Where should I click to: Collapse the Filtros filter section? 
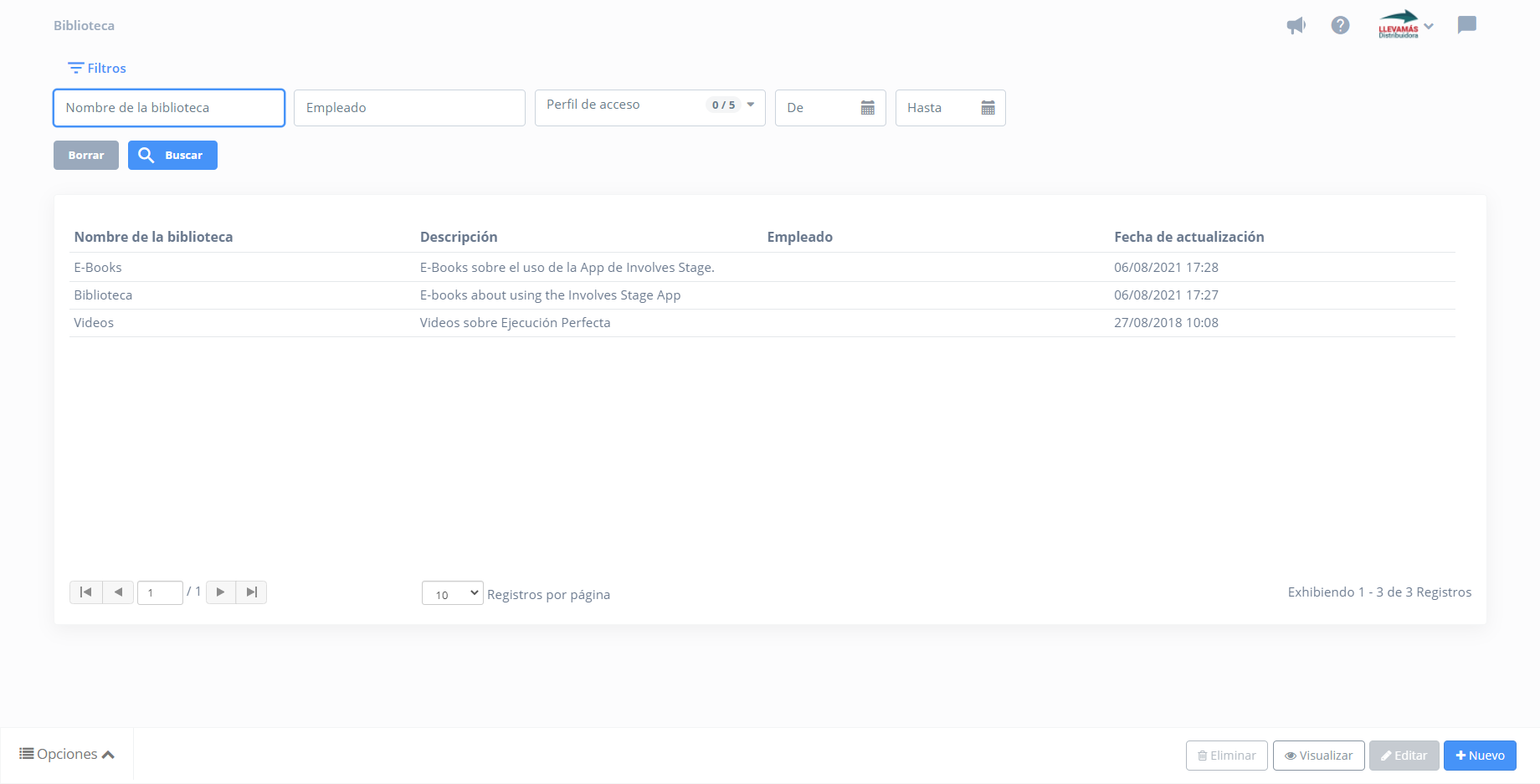pyautogui.click(x=97, y=69)
